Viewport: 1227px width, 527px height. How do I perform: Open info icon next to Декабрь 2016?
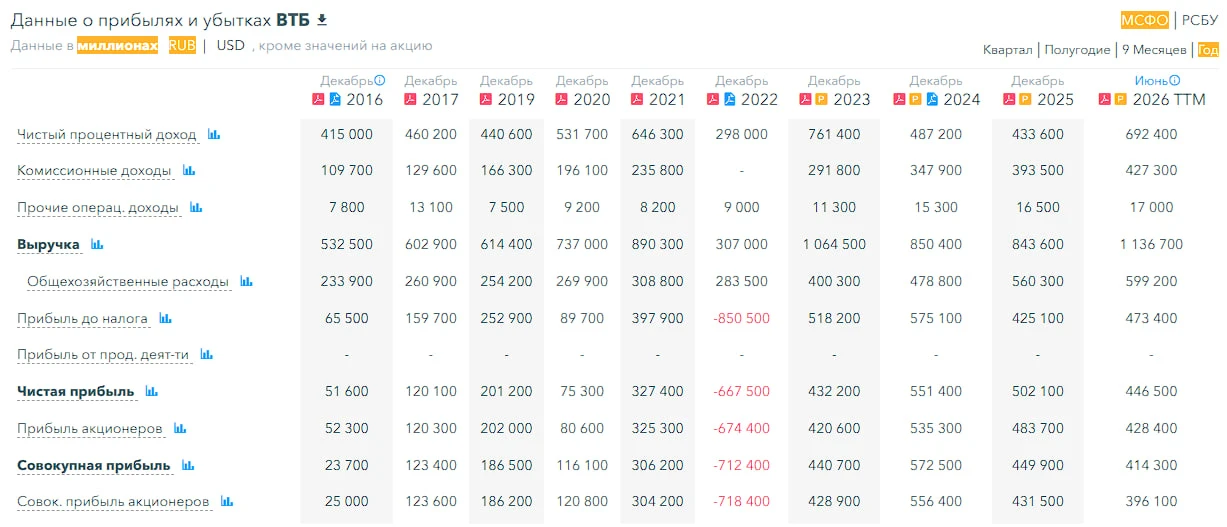[x=380, y=81]
